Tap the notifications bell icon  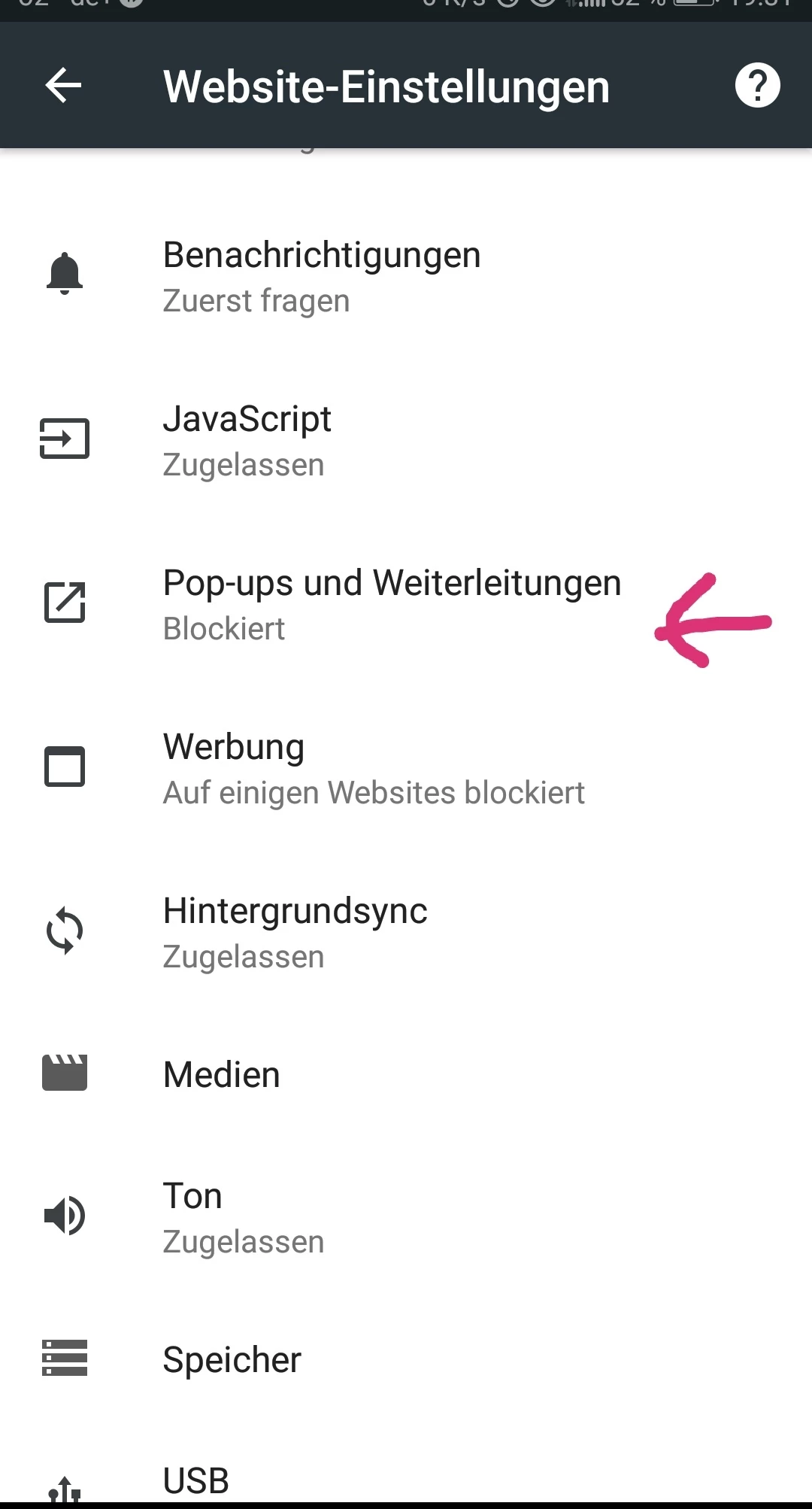coord(65,274)
